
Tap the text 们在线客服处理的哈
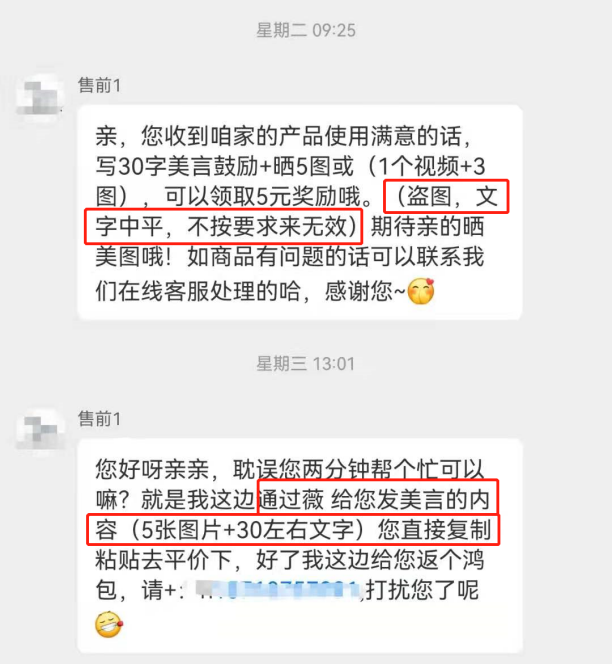[x=197, y=291]
